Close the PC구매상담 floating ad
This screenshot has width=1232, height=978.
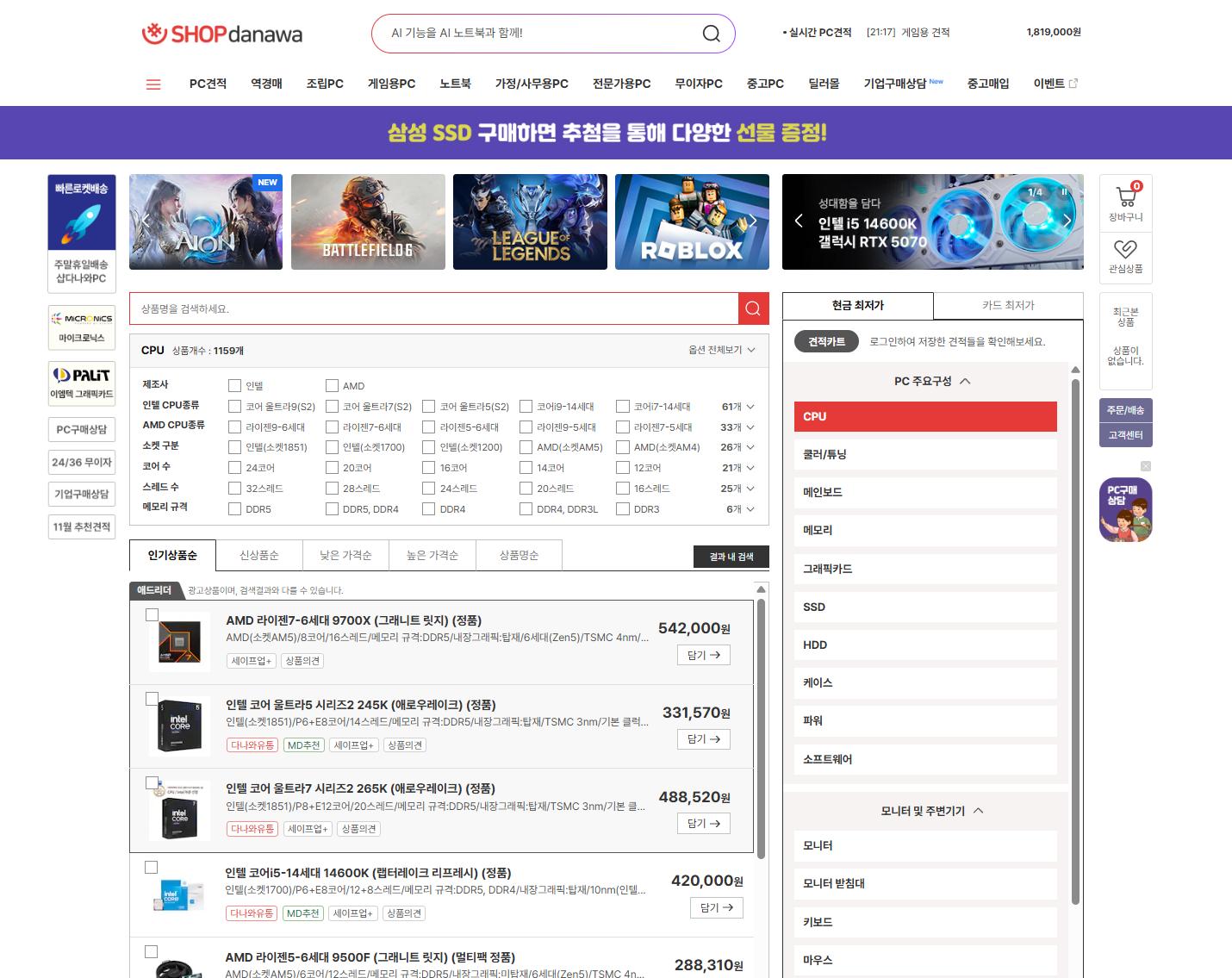pos(1145,466)
